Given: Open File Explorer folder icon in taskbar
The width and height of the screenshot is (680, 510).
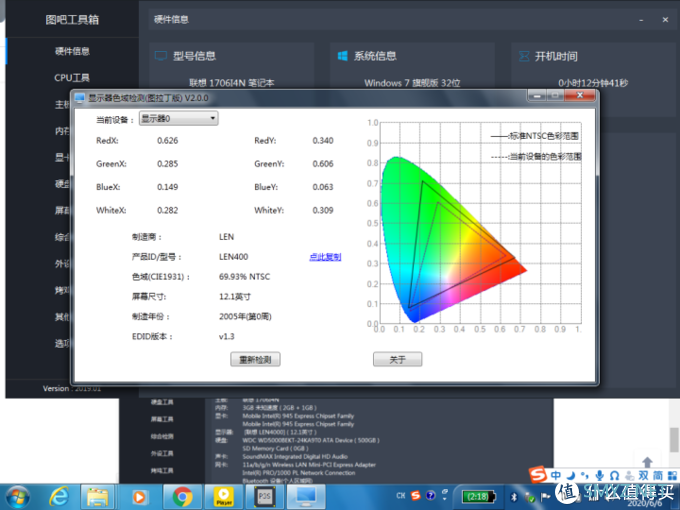Looking at the screenshot, I should 100,495.
